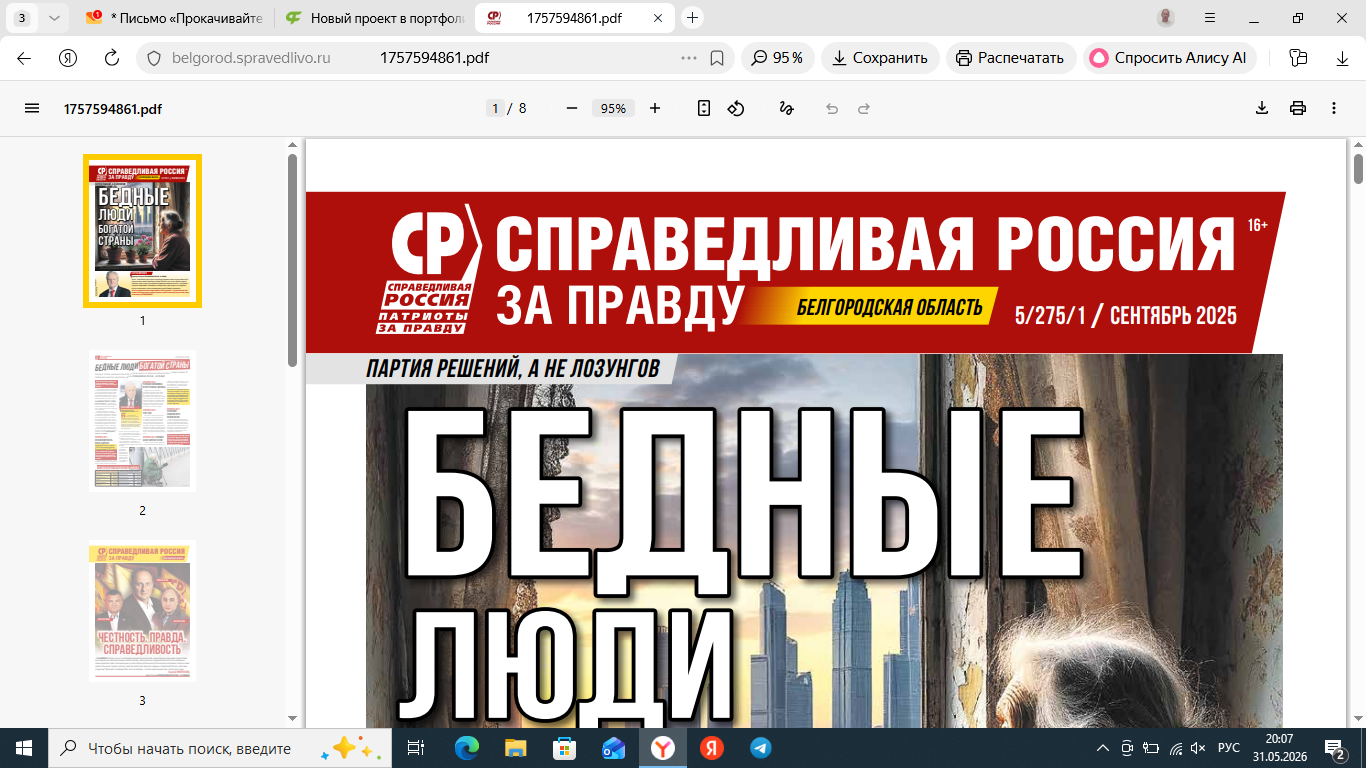The width and height of the screenshot is (1366, 768).
Task: Open File Explorer from taskbar
Action: pos(515,748)
